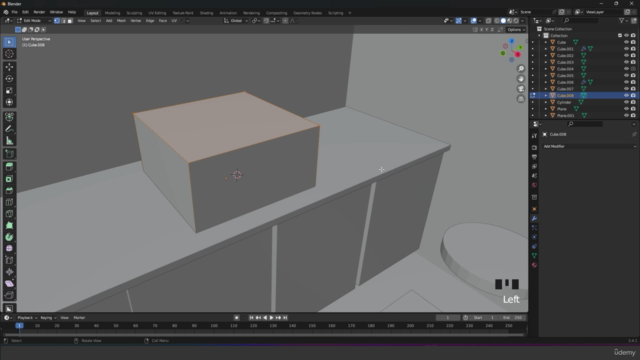Open the Render menu

[x=39, y=12]
